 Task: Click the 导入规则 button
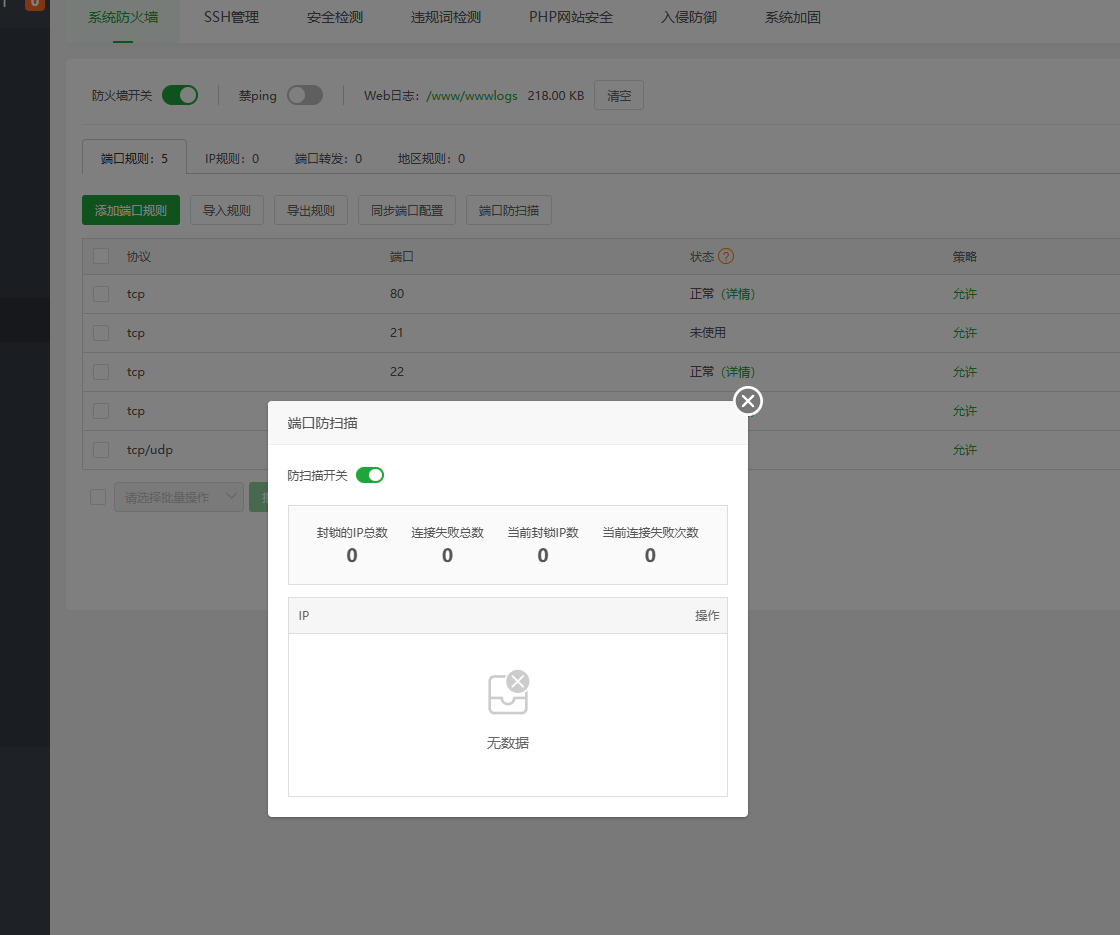[x=226, y=210]
